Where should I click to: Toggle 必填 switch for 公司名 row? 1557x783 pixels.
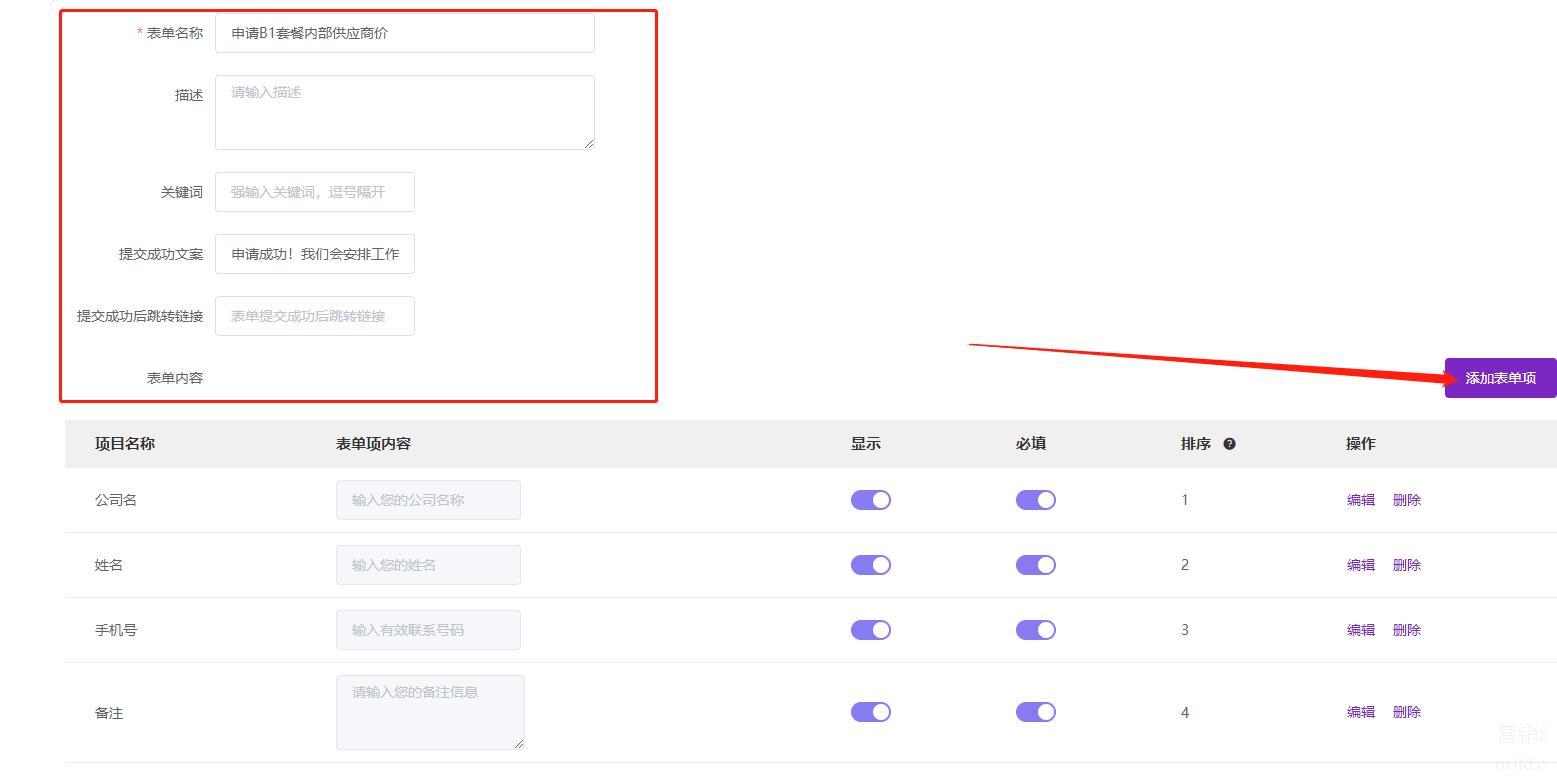point(1035,500)
